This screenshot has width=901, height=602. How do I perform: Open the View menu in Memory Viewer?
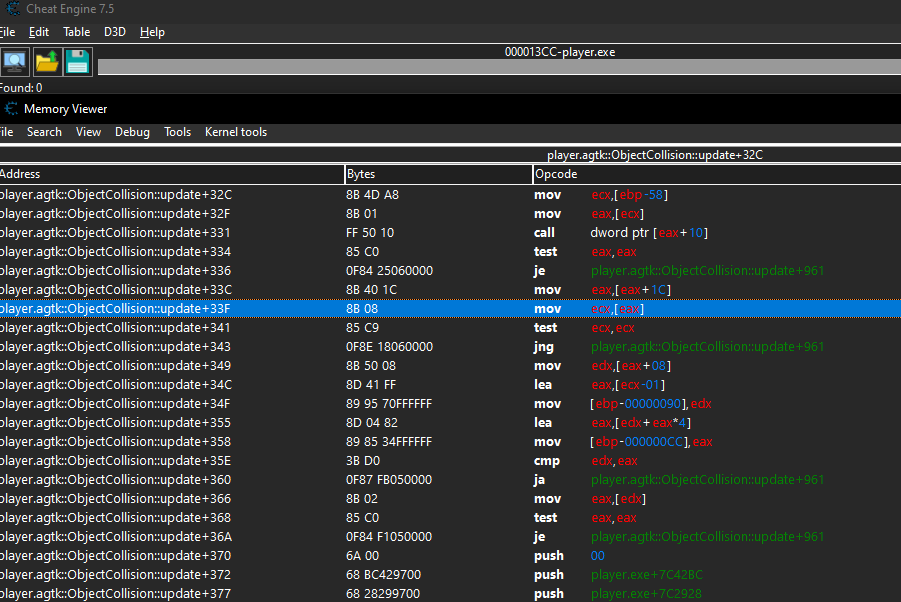pos(88,132)
